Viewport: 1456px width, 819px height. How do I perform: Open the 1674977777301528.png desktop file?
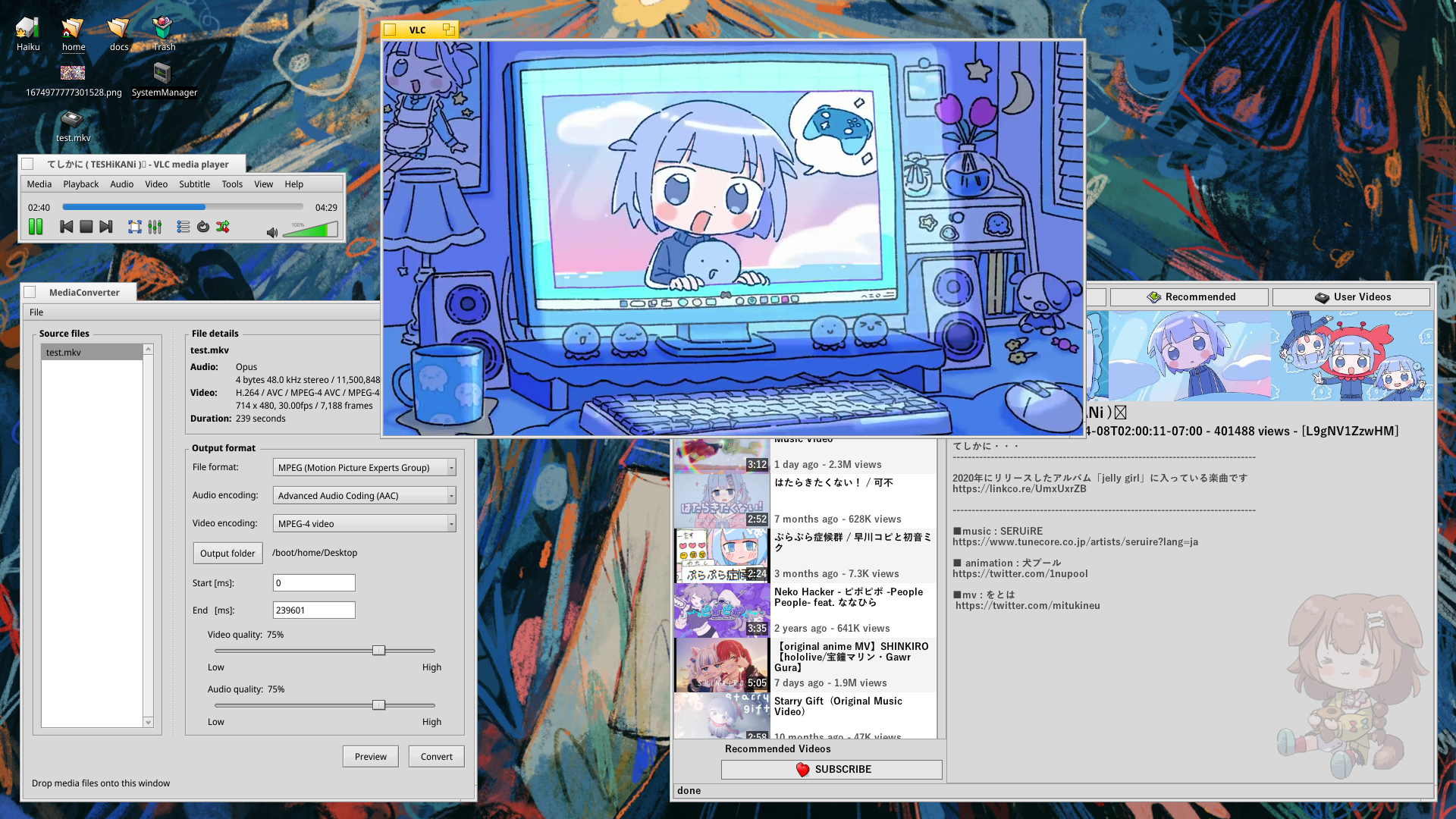(73, 80)
